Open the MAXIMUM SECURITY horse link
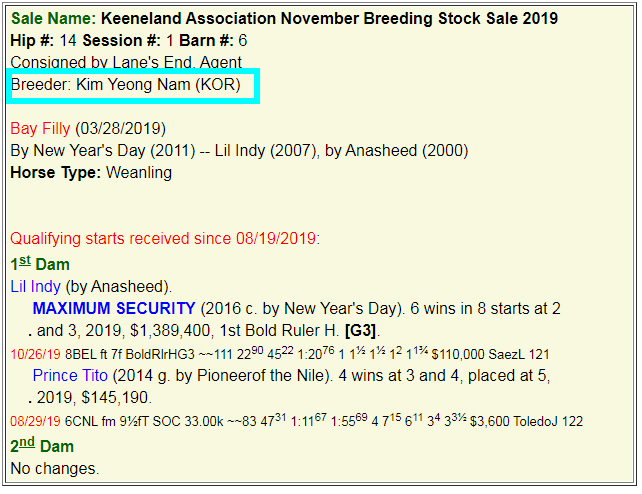642x494 pixels. point(114,308)
